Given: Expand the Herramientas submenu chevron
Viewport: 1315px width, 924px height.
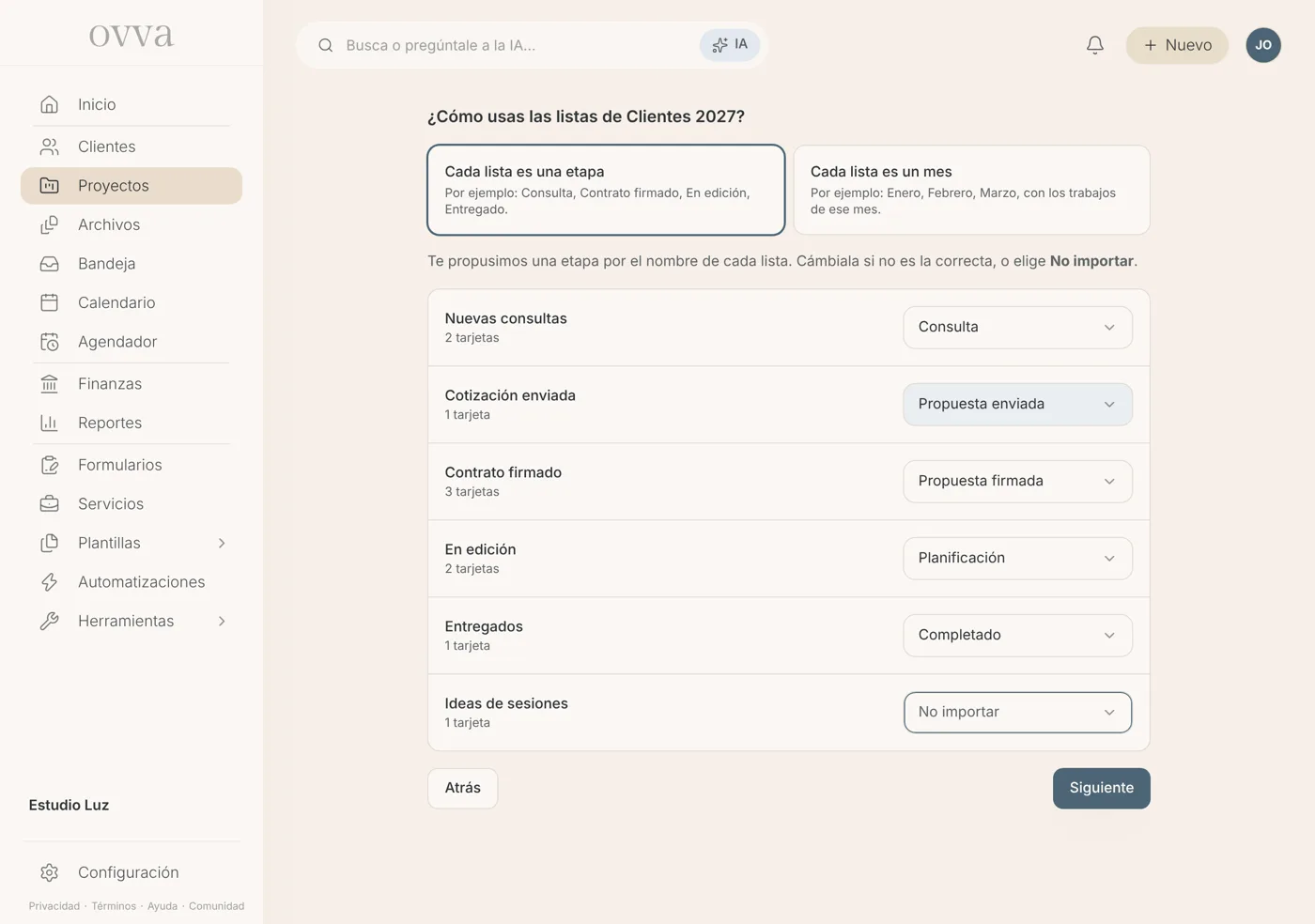Looking at the screenshot, I should click(x=222, y=621).
